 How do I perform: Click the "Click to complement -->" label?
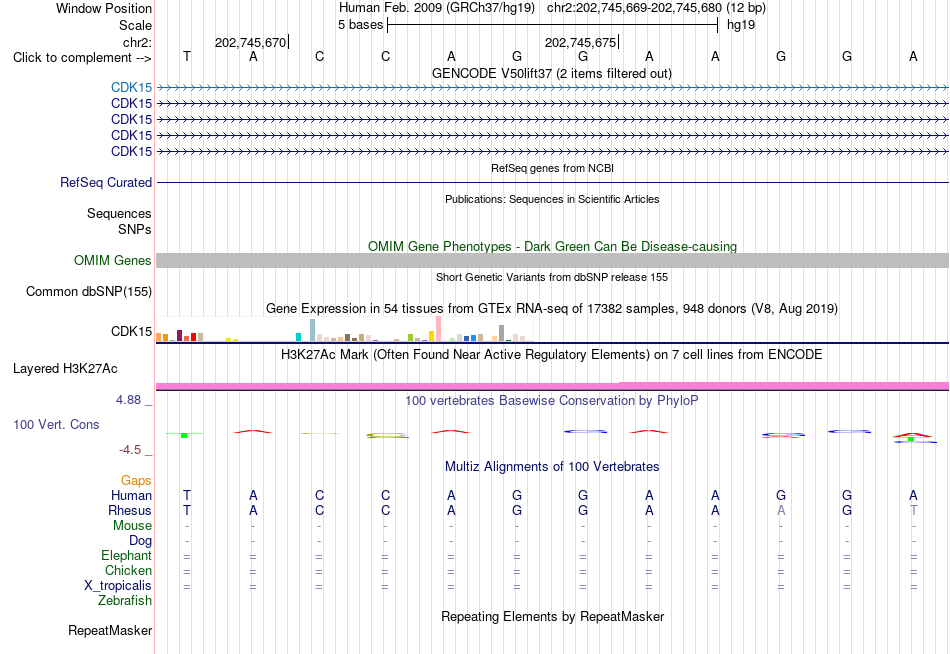[x=82, y=58]
